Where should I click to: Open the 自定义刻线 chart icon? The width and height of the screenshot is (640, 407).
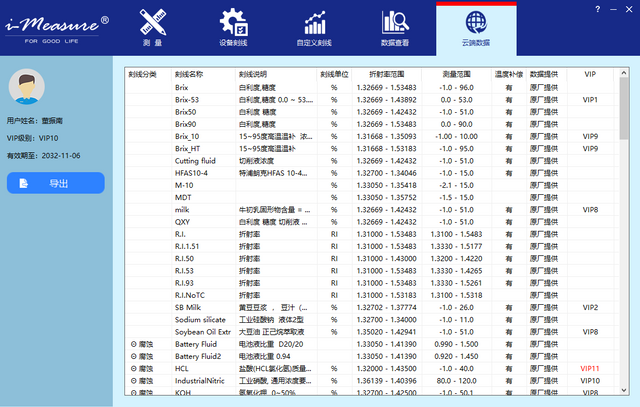(x=315, y=23)
